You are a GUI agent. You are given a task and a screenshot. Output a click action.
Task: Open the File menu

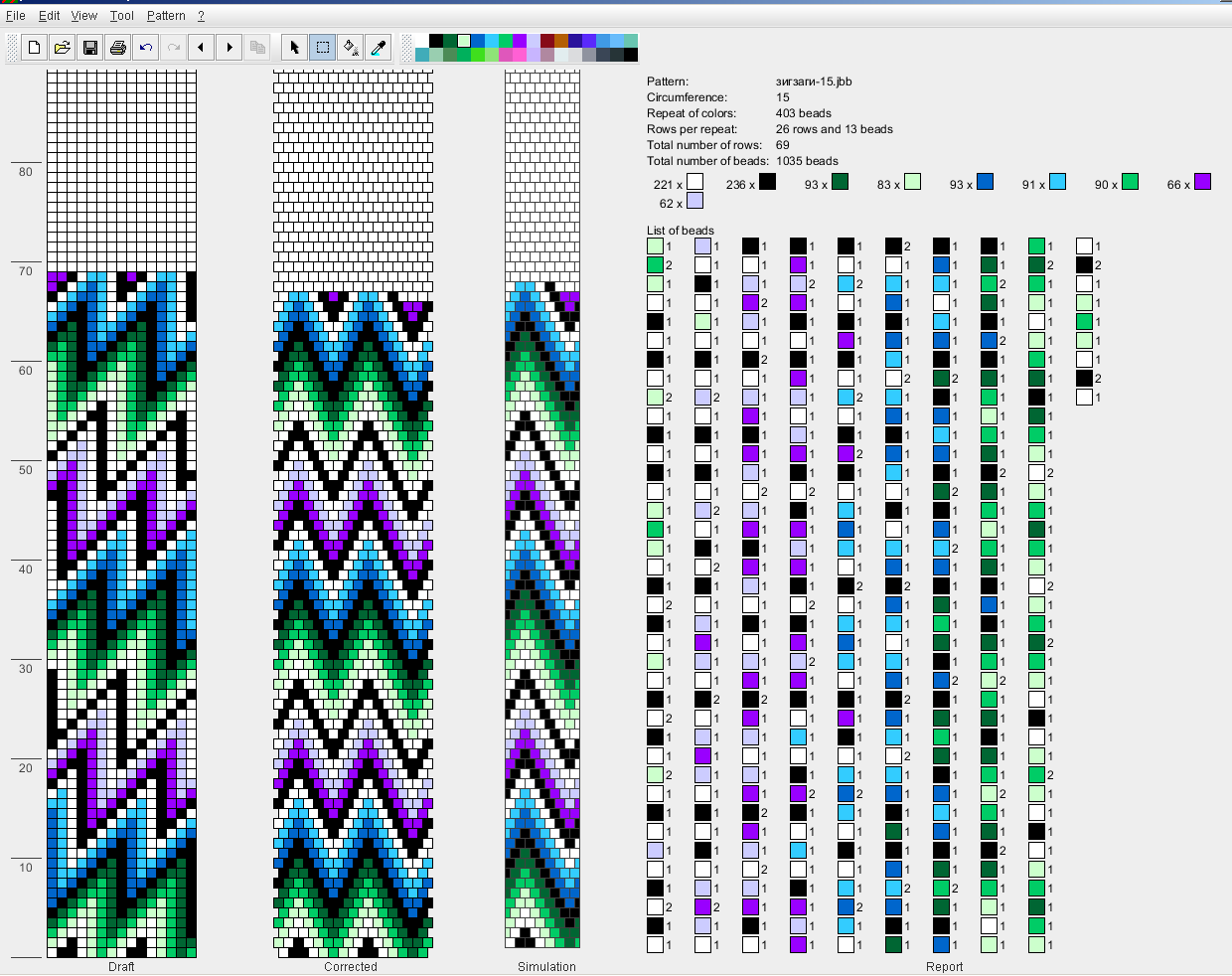tap(15, 16)
